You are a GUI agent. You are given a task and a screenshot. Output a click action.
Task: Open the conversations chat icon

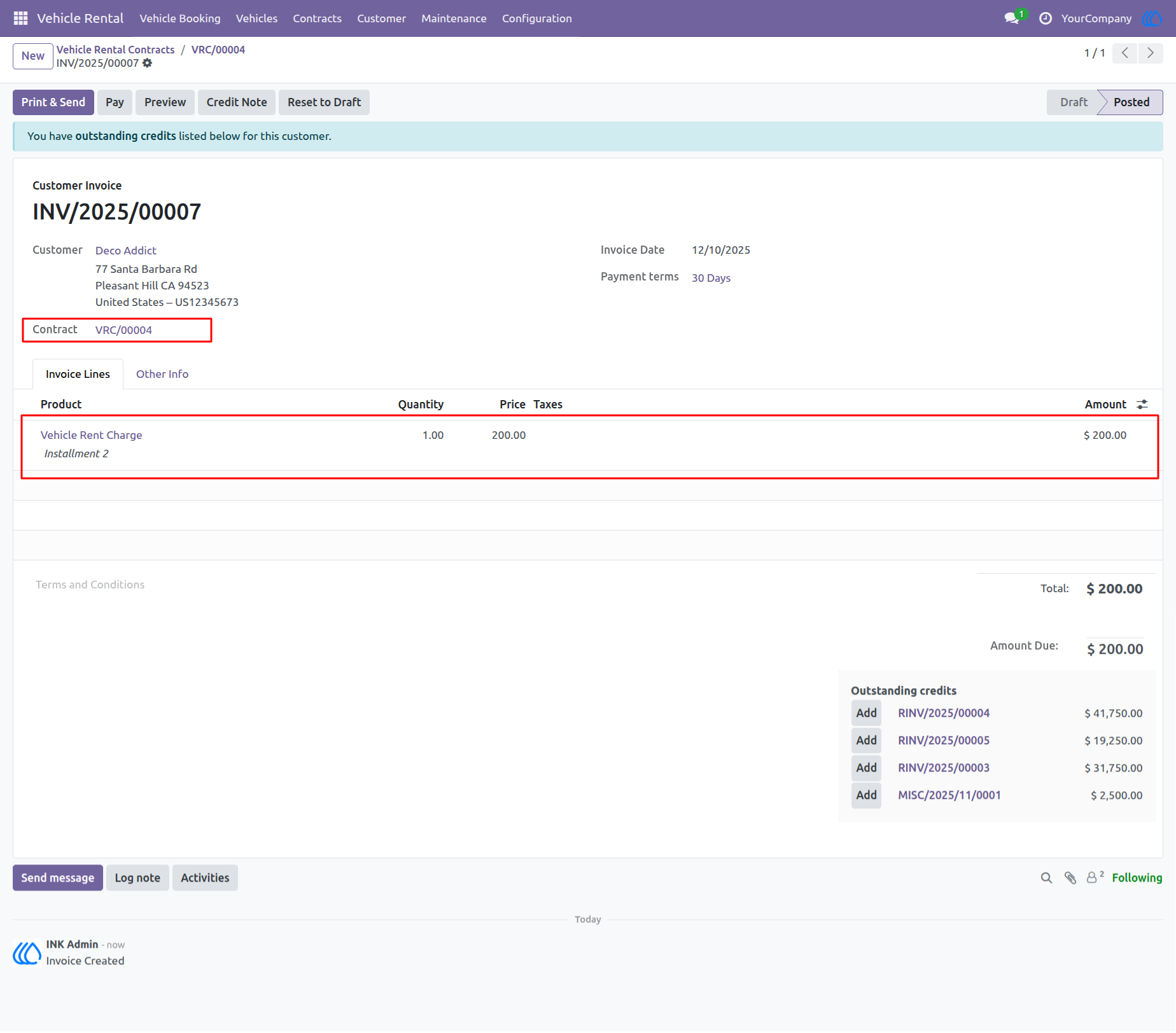[1012, 18]
